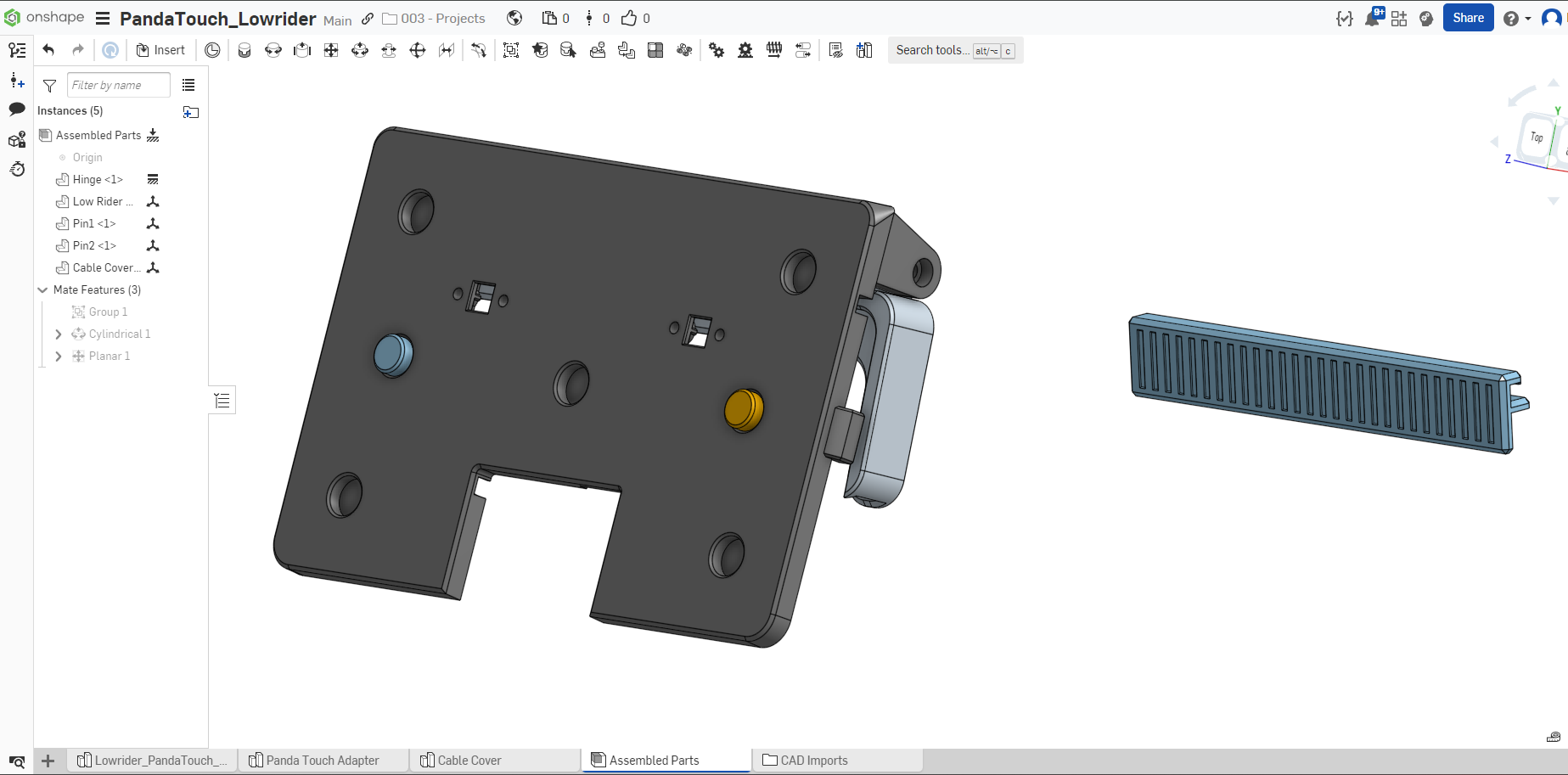The width and height of the screenshot is (1568, 775).
Task: Click the Top face of view cube
Action: pyautogui.click(x=1537, y=137)
